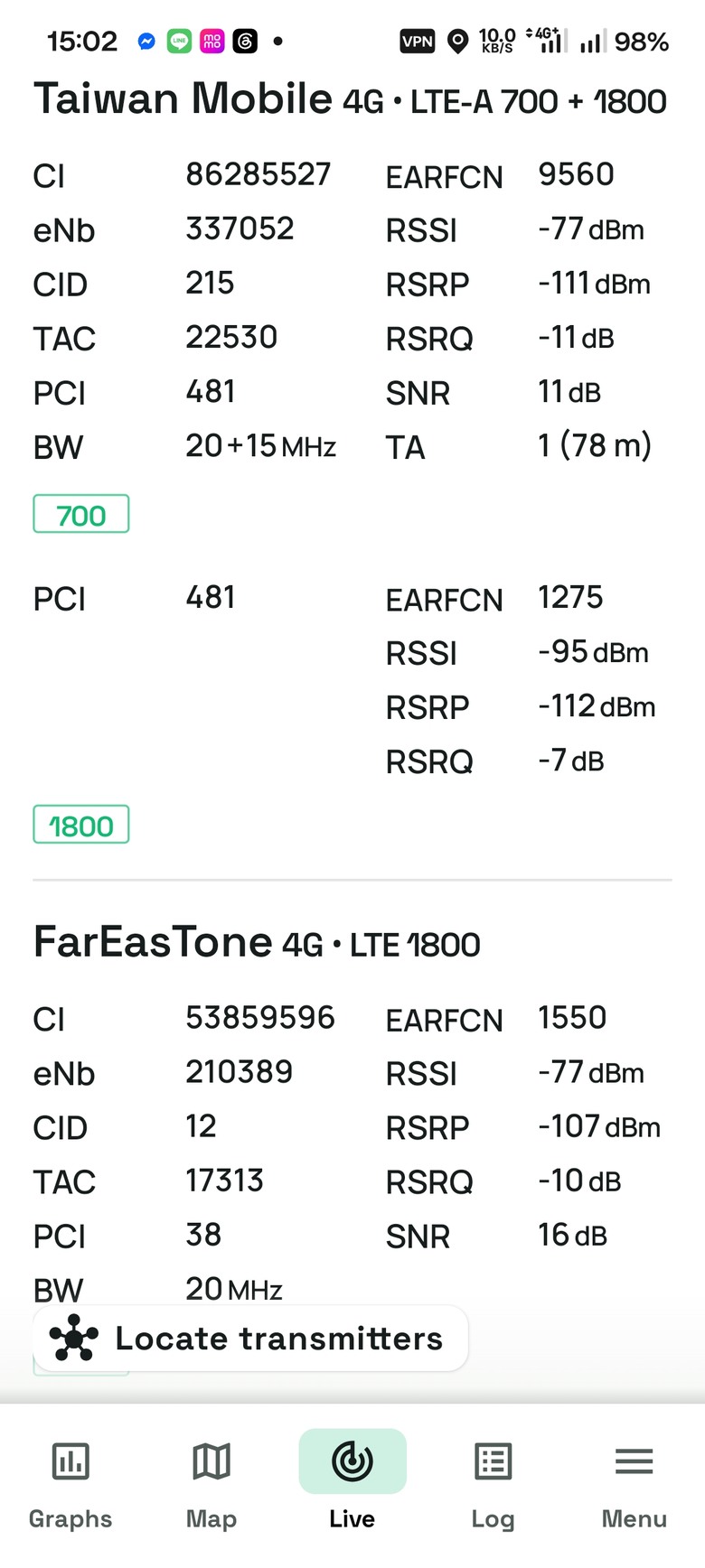The image size is (705, 1568).
Task: Tap the Locate transmitters button label
Action: 279,1338
